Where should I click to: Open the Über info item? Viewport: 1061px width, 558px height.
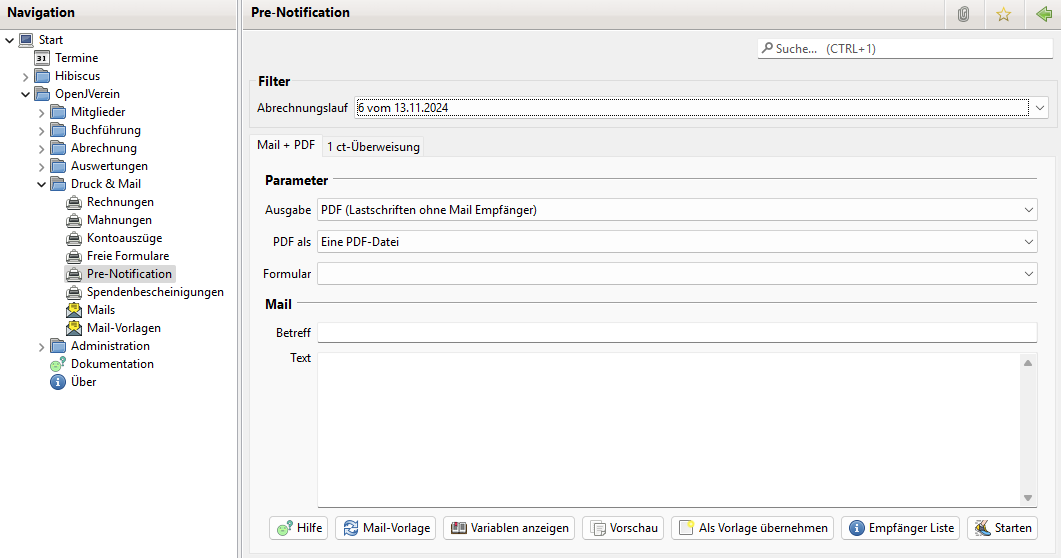(83, 382)
